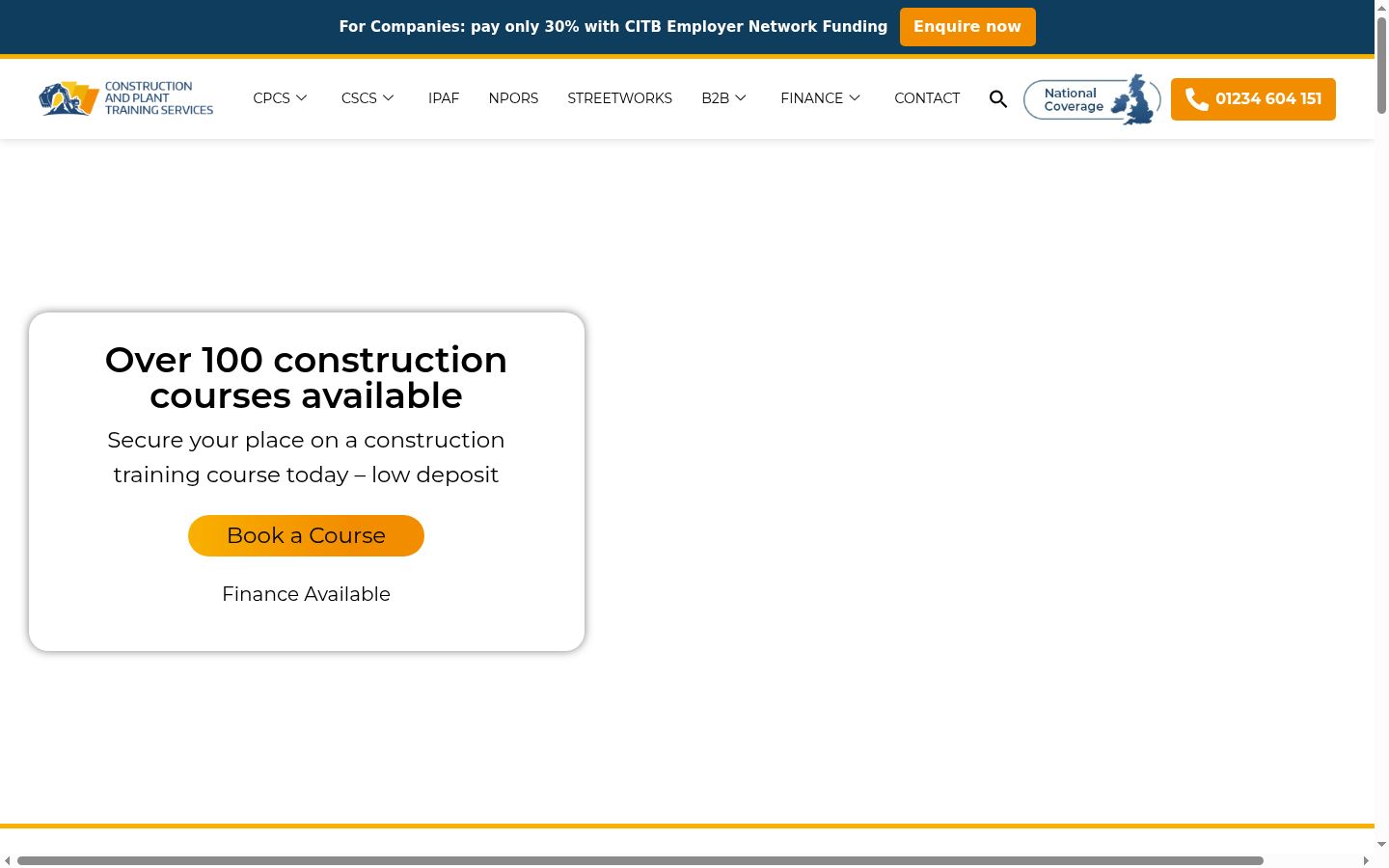Click the Construction and Plant Training Services logo

click(x=126, y=98)
